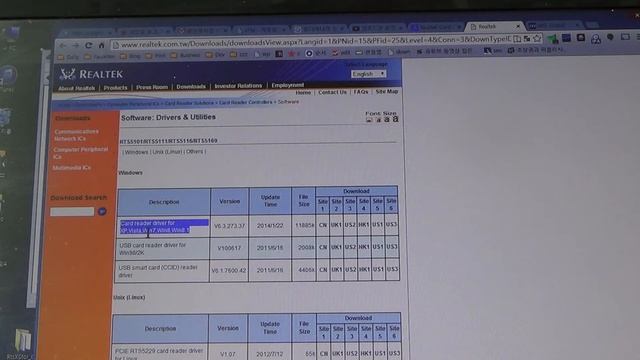Jump to Others section anchor link
The image size is (640, 360).
tap(194, 151)
